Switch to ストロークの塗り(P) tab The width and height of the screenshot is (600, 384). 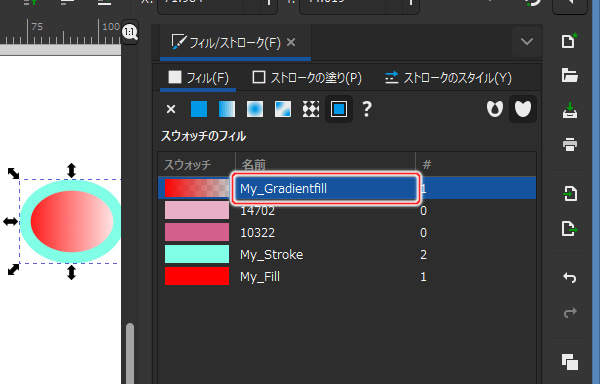[x=307, y=78]
